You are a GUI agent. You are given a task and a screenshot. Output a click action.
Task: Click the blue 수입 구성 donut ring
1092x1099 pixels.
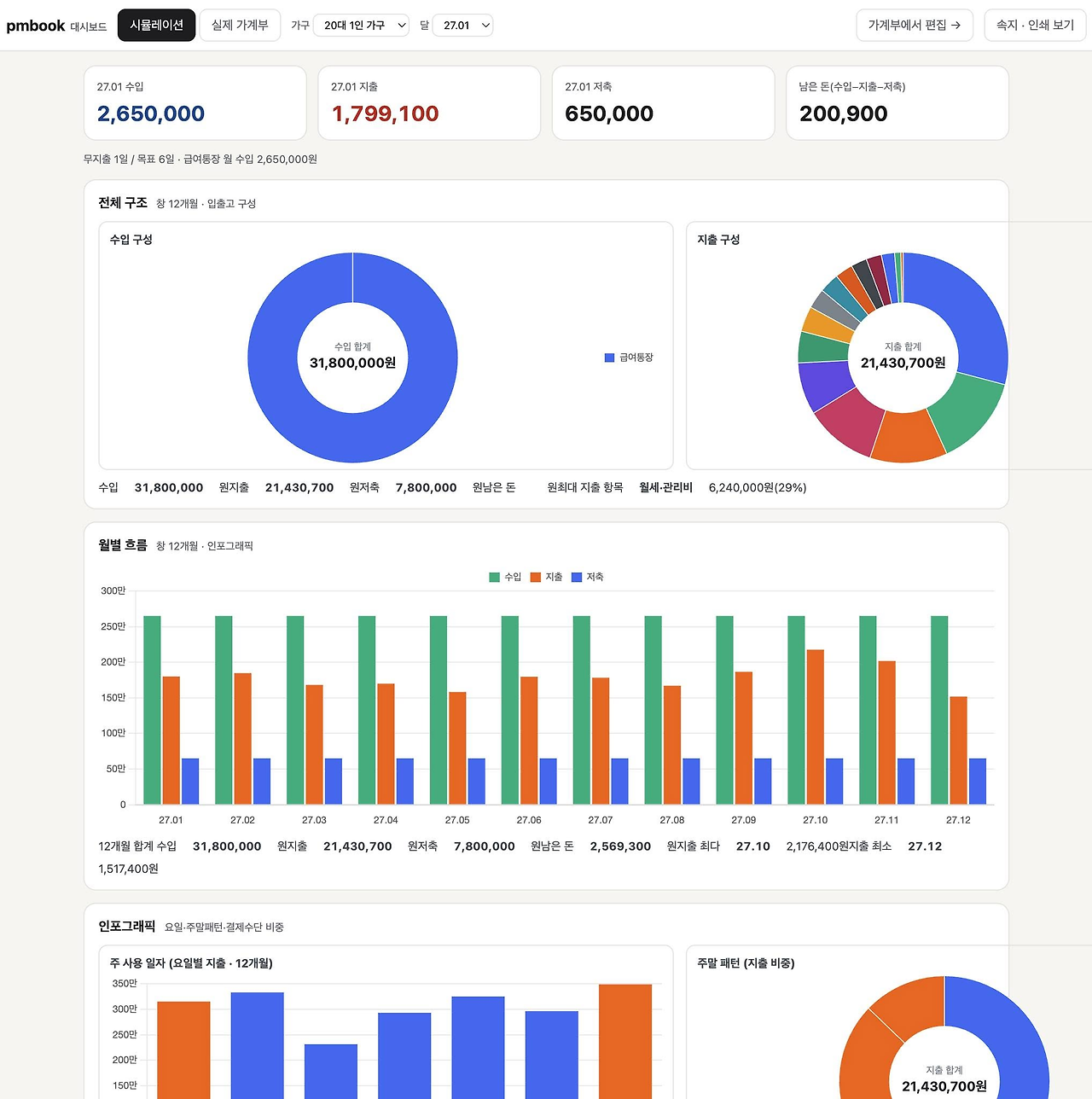coord(273,358)
